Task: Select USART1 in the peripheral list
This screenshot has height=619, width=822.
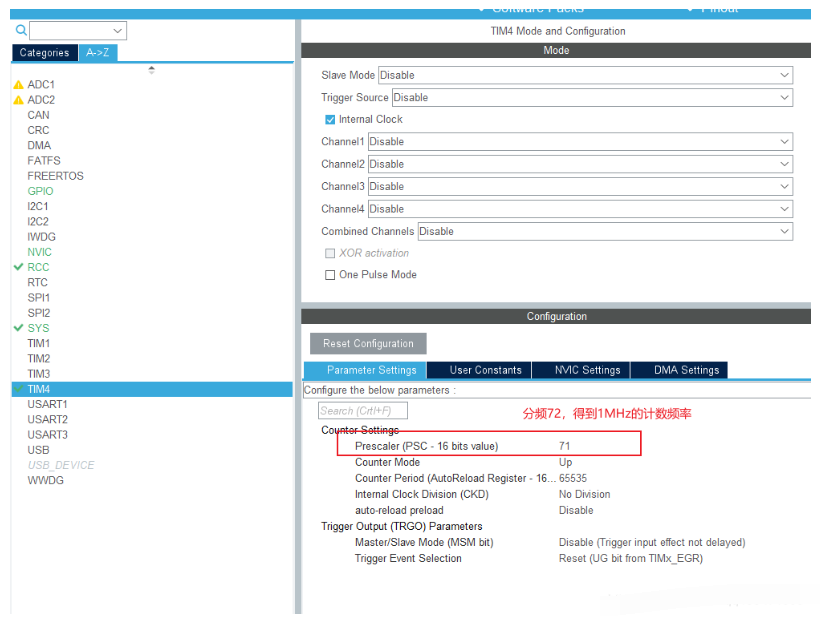Action: (48, 405)
